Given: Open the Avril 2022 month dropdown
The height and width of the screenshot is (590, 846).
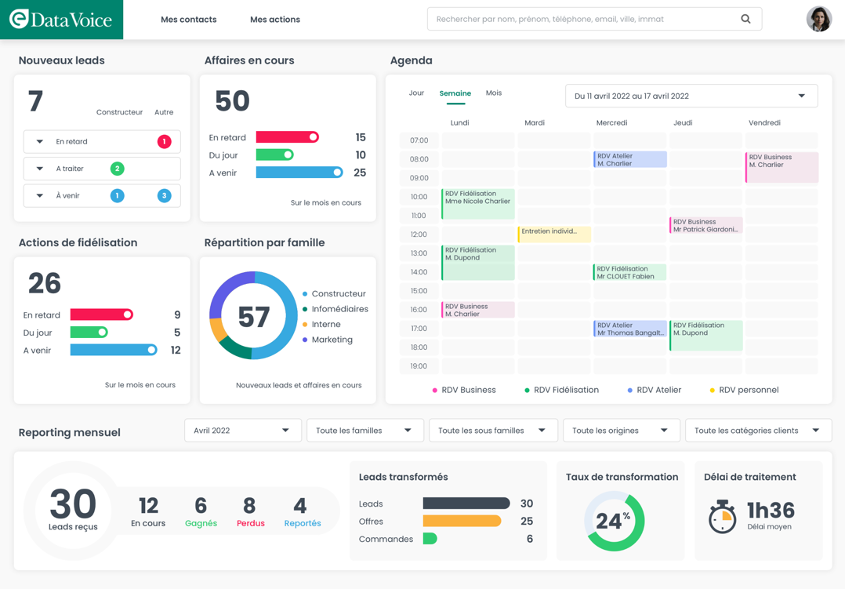Looking at the screenshot, I should click(243, 430).
